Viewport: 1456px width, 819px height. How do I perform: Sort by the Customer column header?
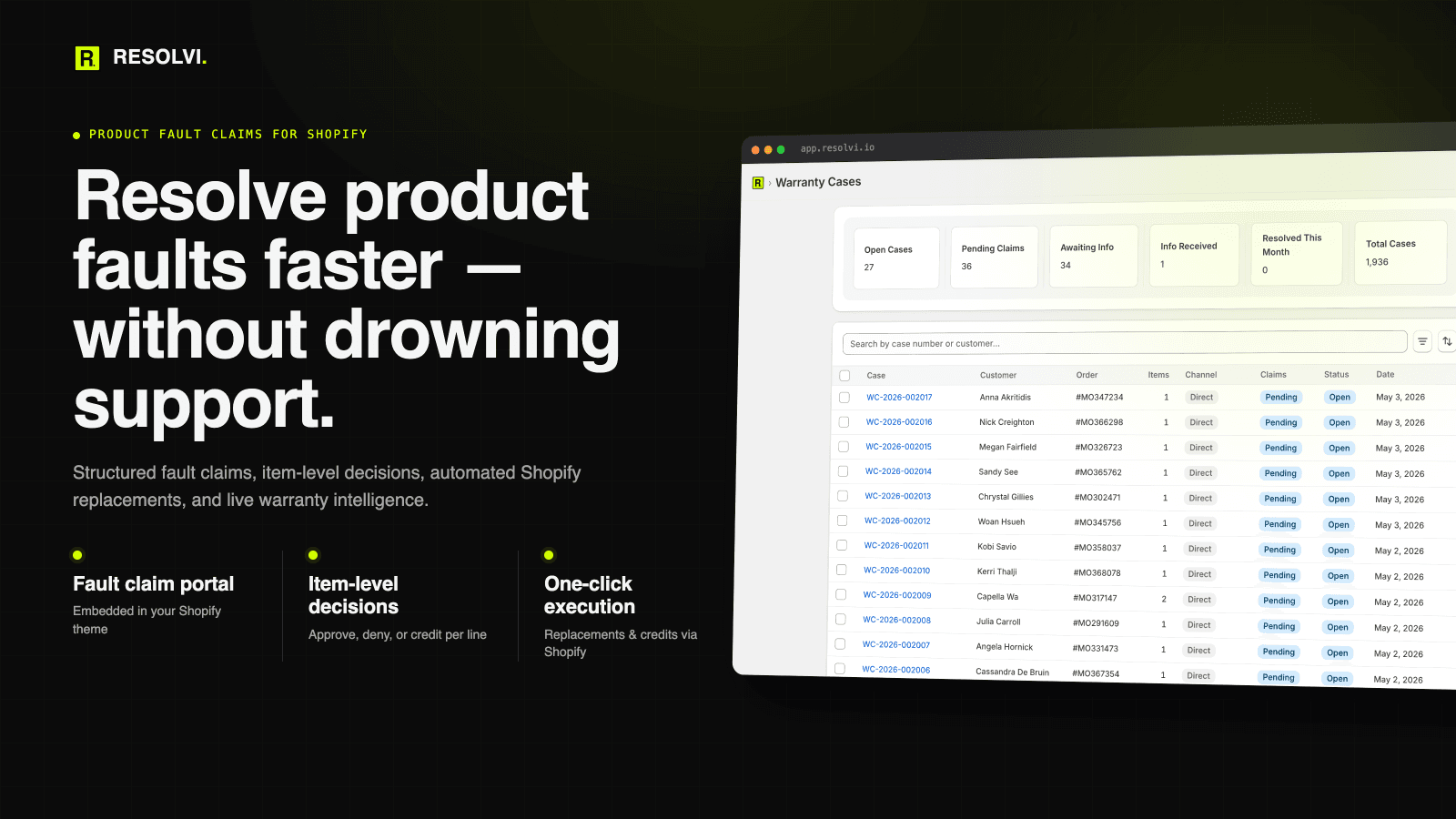point(998,375)
